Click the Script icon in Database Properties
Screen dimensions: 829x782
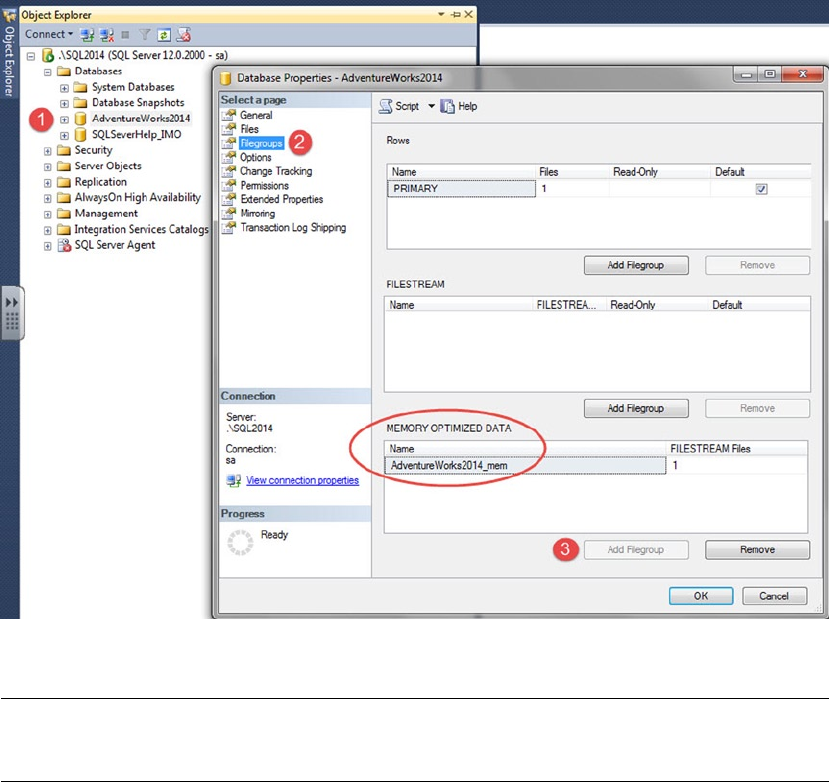click(x=385, y=106)
